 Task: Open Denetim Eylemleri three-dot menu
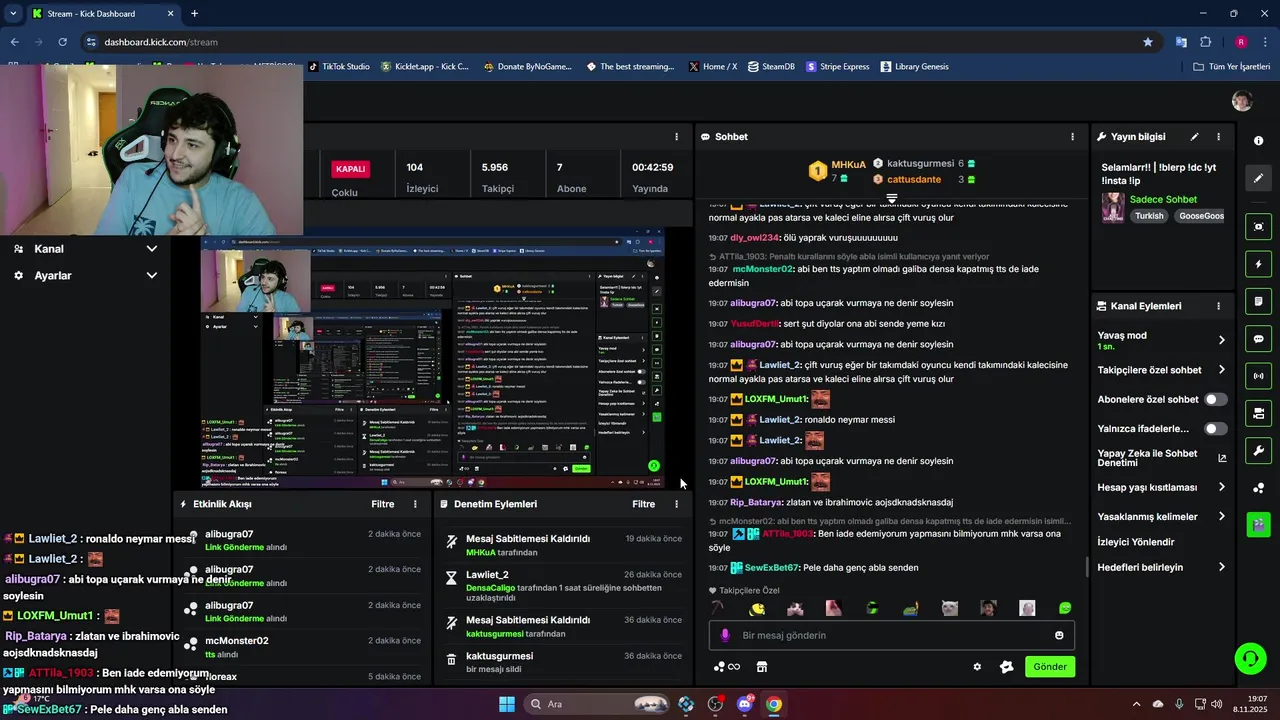click(x=676, y=504)
